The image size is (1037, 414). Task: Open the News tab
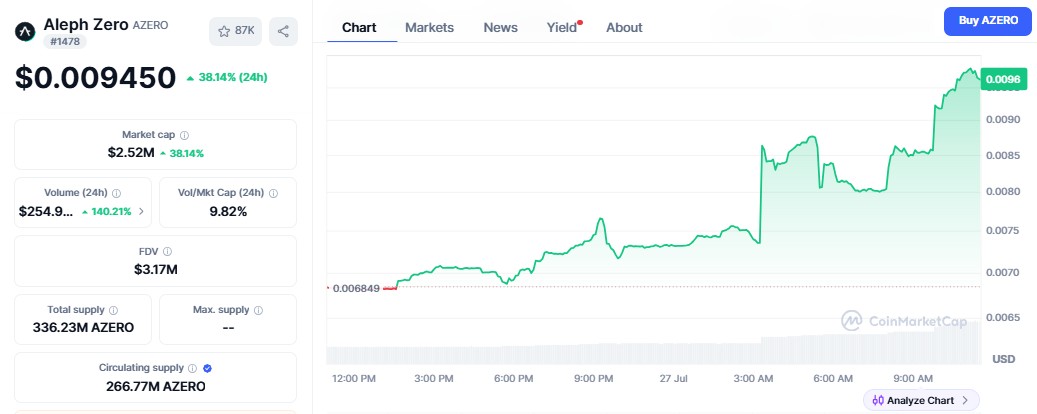501,27
